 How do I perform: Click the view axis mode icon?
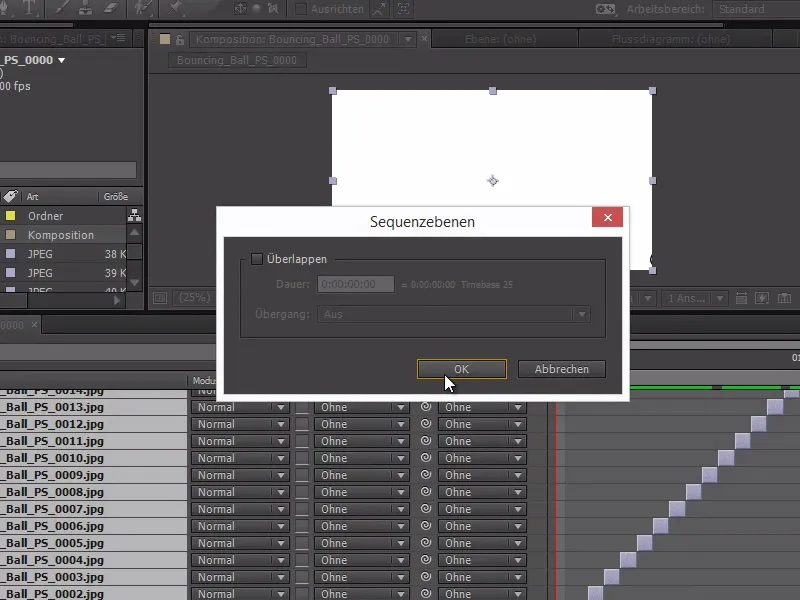click(273, 9)
